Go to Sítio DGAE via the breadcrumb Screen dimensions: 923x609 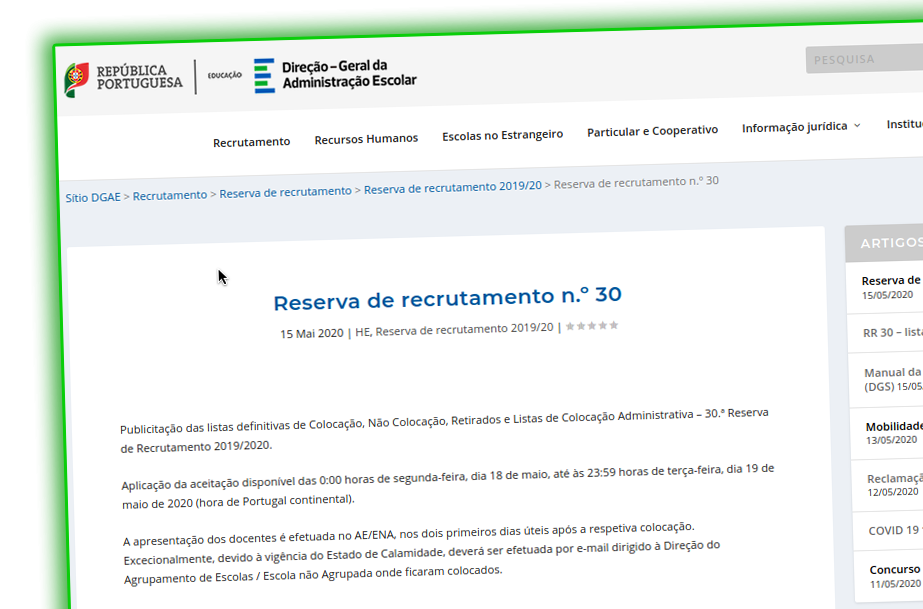94,197
